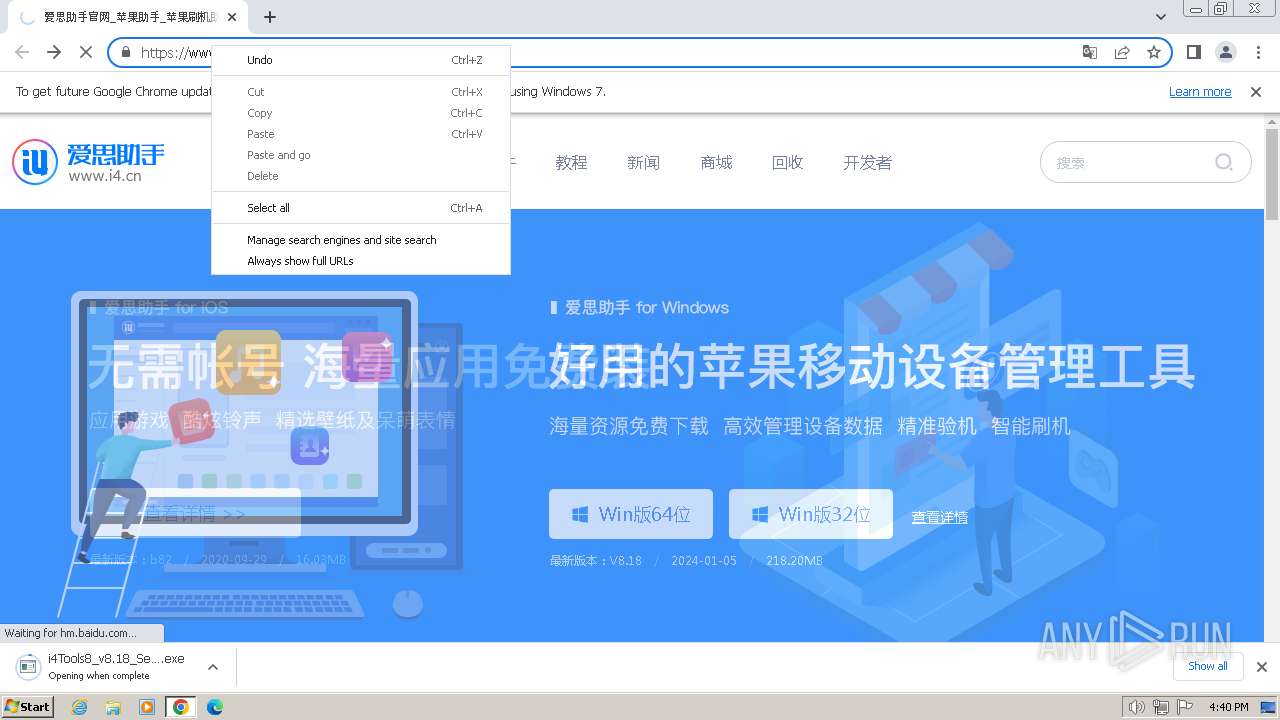Close the i4.cn browser tab
The width and height of the screenshot is (1280, 720).
pyautogui.click(x=233, y=17)
